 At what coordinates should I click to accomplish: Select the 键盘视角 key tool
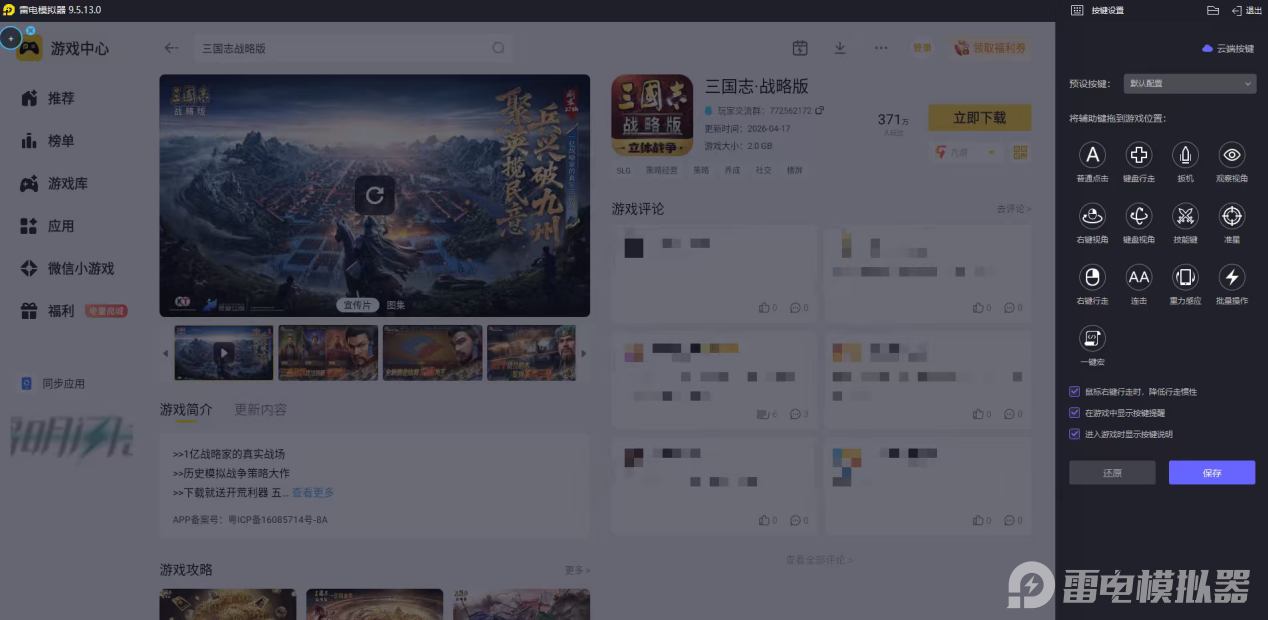[x=1138, y=216]
